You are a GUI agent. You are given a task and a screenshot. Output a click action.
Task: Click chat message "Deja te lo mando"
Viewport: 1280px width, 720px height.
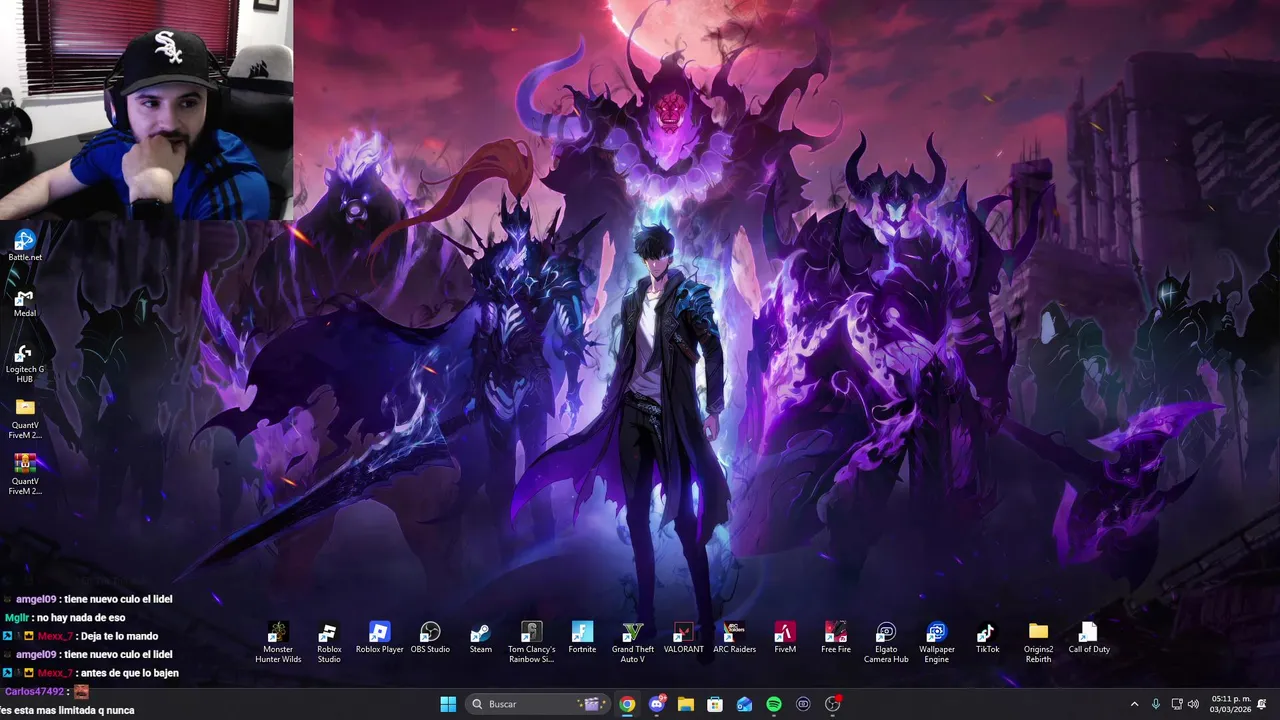(119, 636)
